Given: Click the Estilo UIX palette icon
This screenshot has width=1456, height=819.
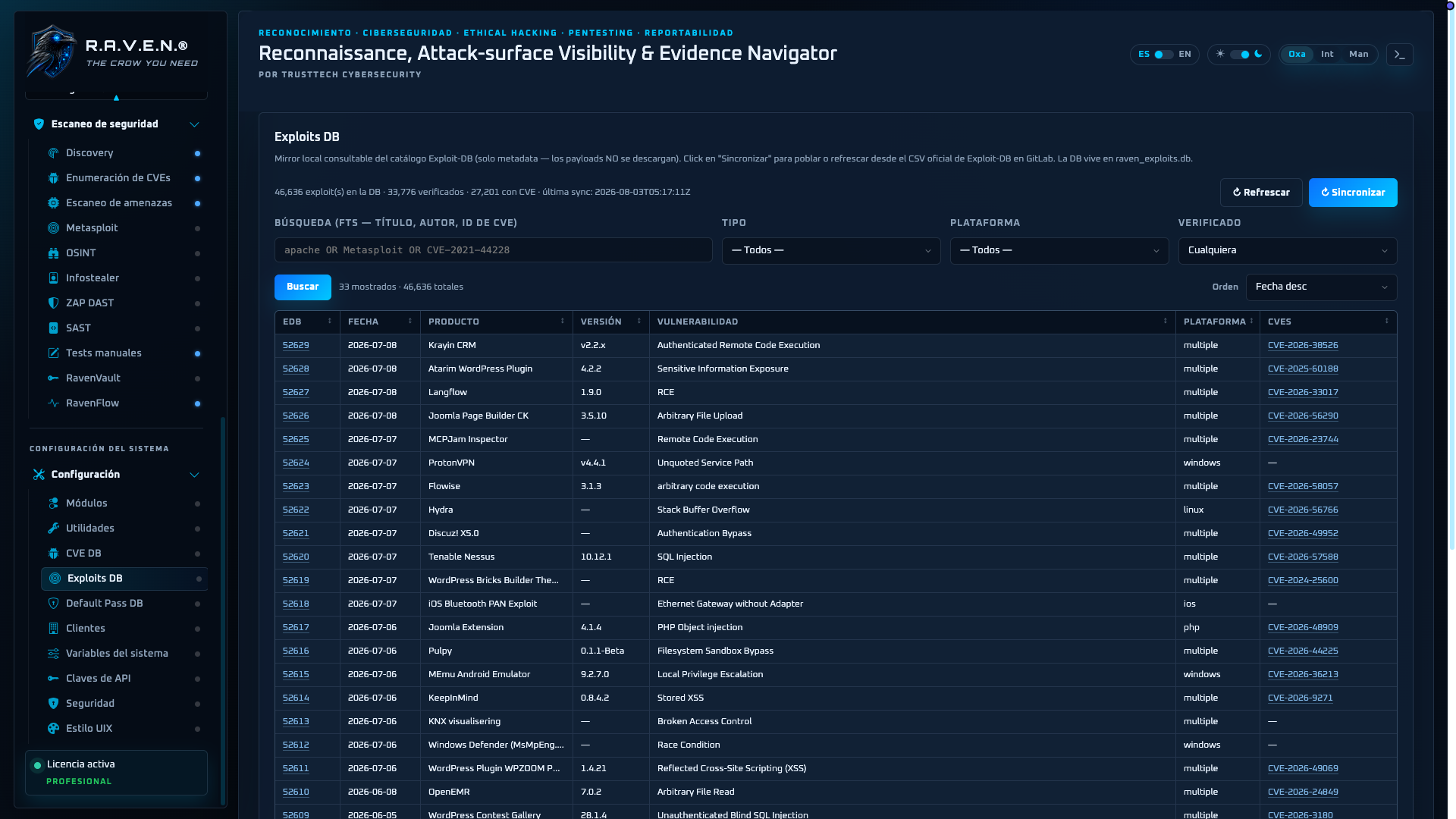Looking at the screenshot, I should click(x=53, y=729).
